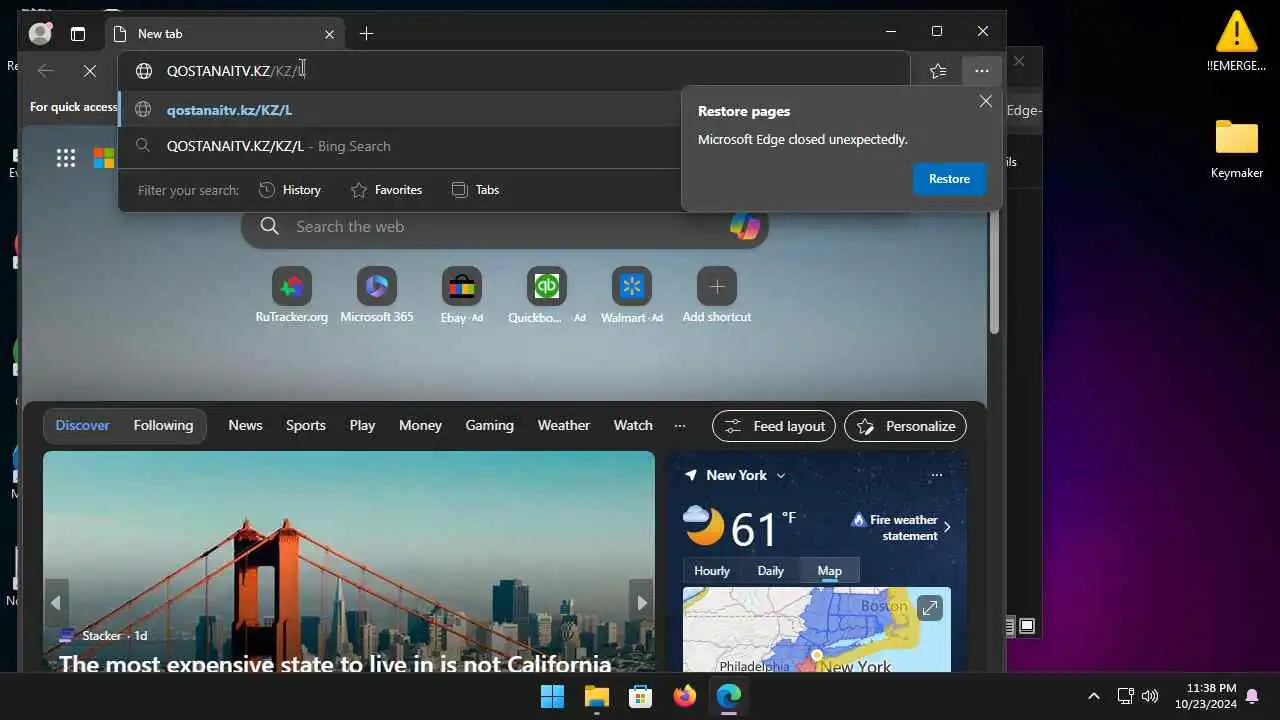Open the Keymaker desktop folder
1280x720 pixels.
tap(1237, 149)
